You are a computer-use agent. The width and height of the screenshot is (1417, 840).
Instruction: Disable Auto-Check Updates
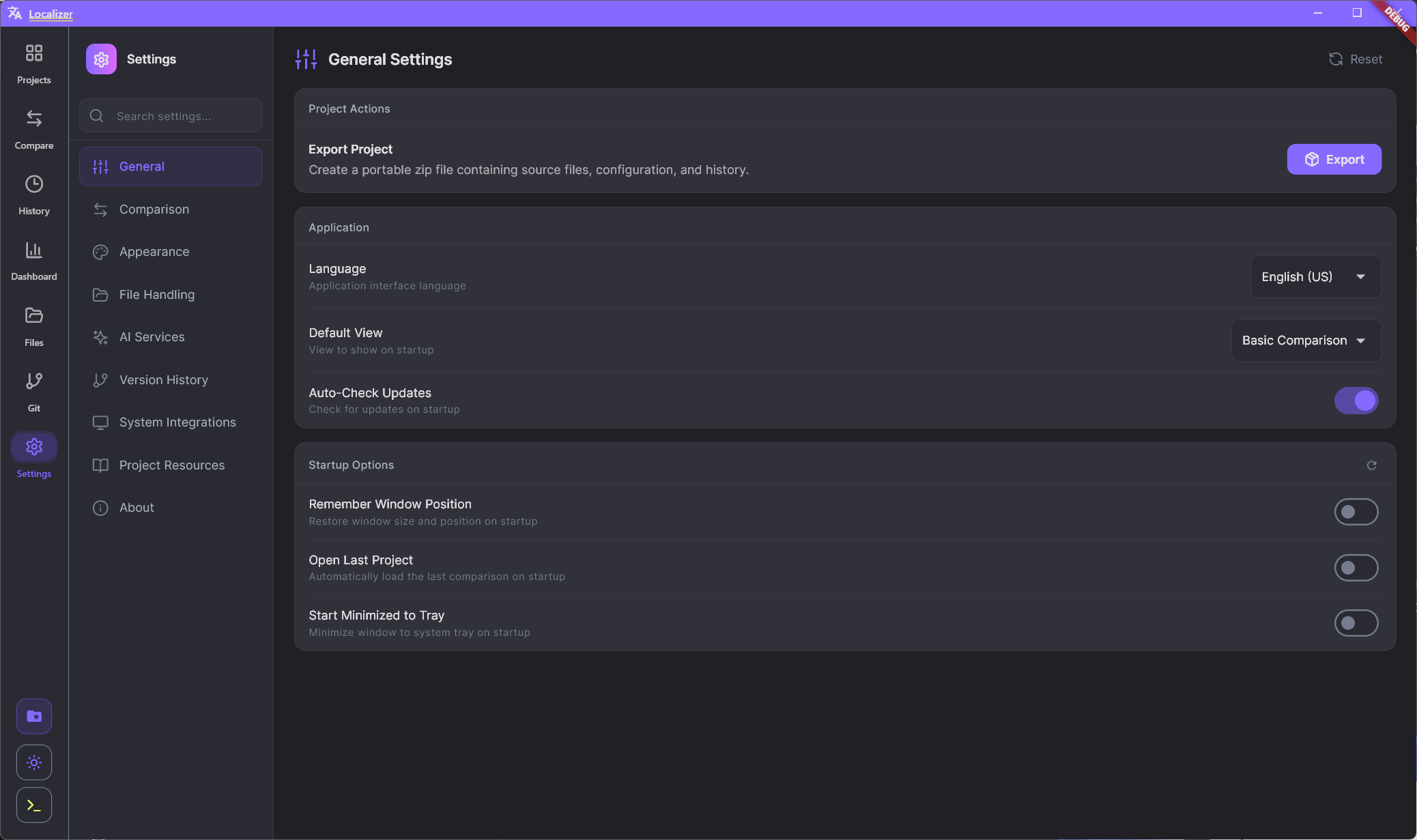click(x=1356, y=401)
